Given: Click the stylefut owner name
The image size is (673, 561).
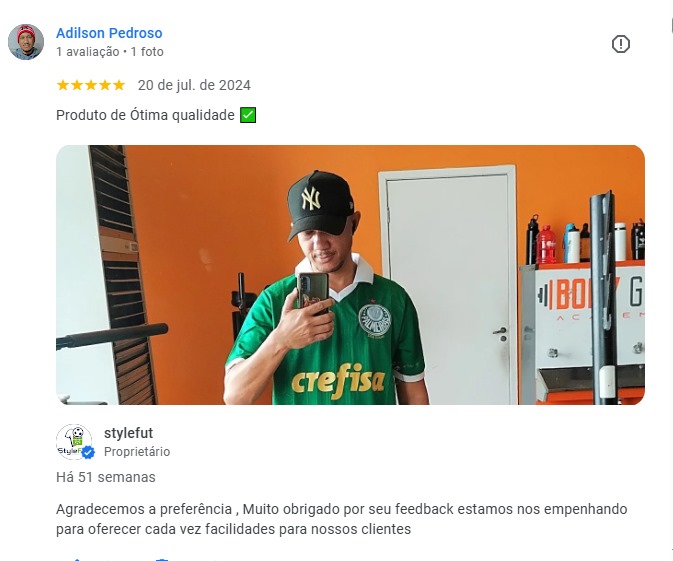Looking at the screenshot, I should point(128,433).
